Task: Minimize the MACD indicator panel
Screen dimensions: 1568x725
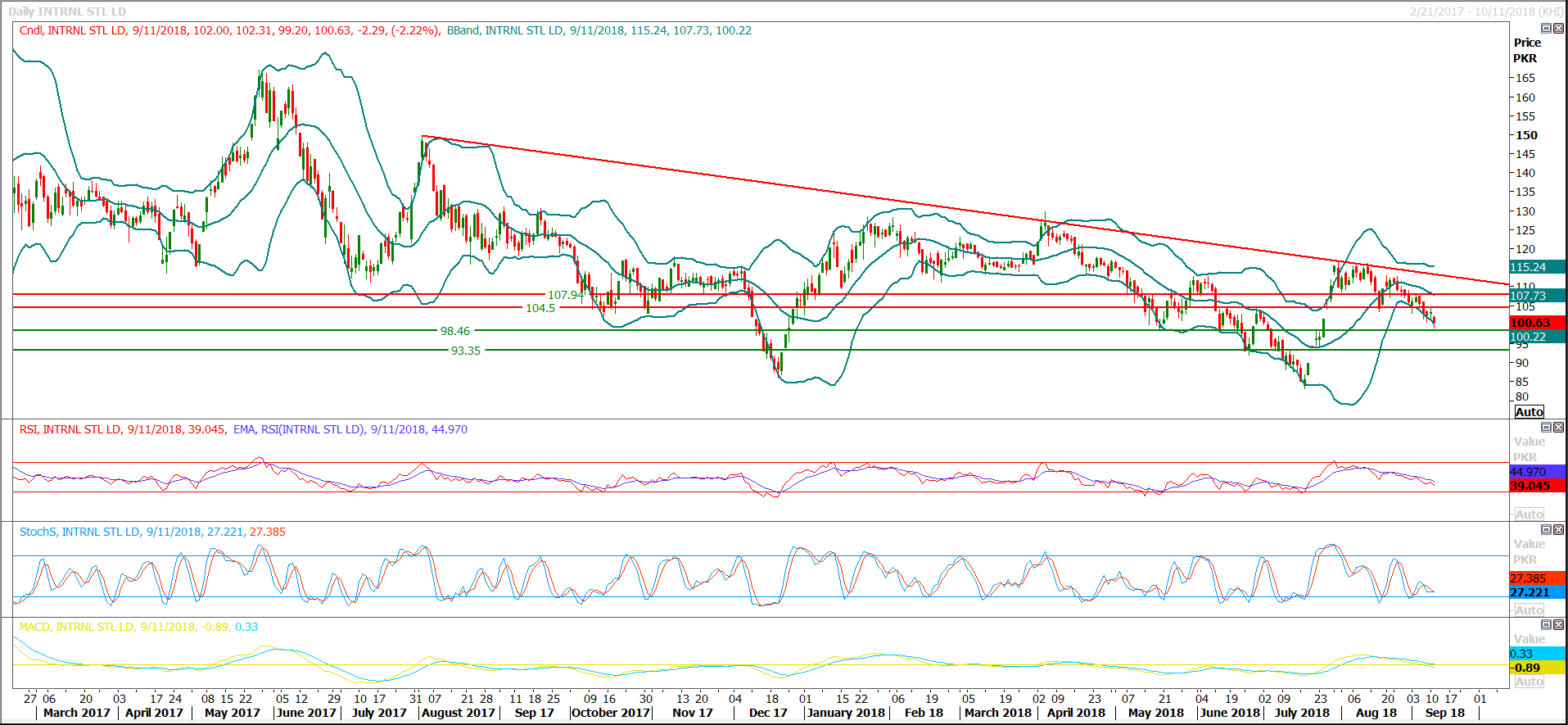Action: point(1546,625)
